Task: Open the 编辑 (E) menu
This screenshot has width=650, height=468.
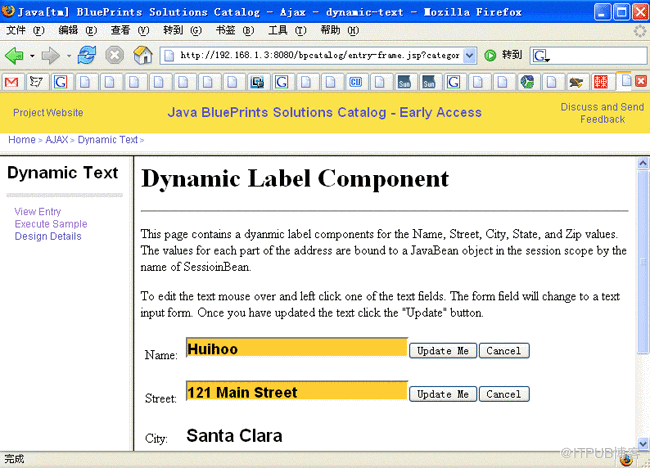Action: pos(78,30)
